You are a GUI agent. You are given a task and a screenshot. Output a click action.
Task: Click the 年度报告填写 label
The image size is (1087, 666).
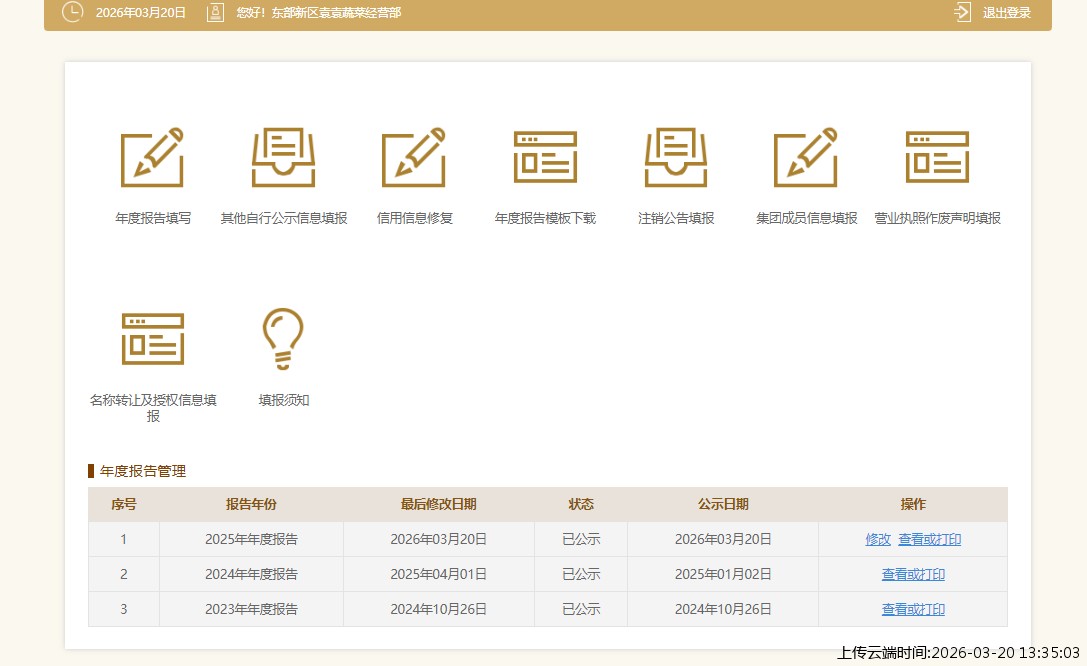[x=152, y=218]
